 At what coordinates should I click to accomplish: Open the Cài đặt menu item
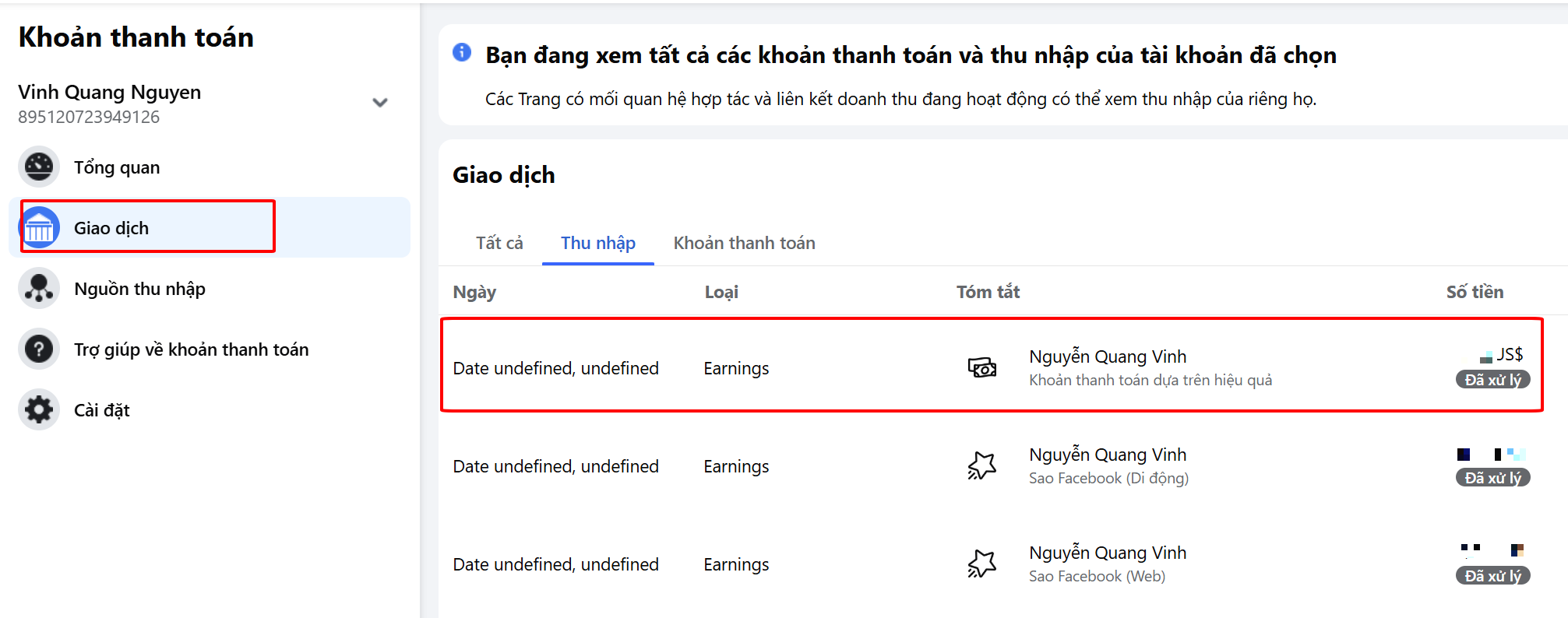[102, 410]
